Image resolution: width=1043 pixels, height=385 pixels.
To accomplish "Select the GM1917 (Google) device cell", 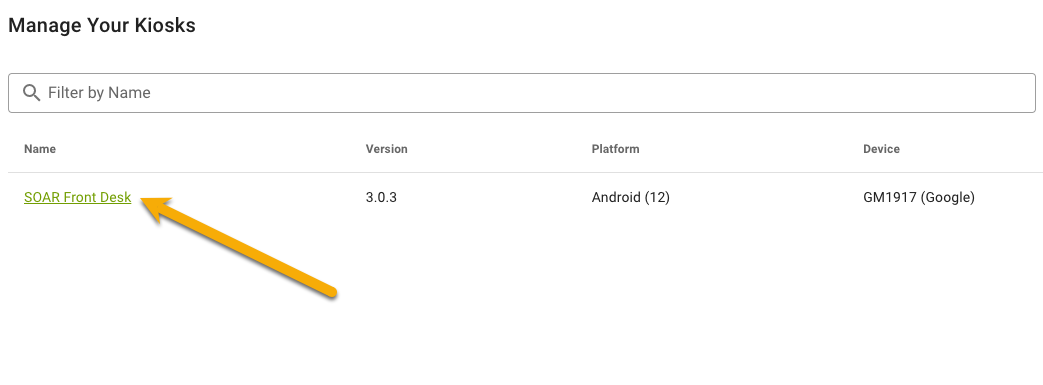I will 919,197.
